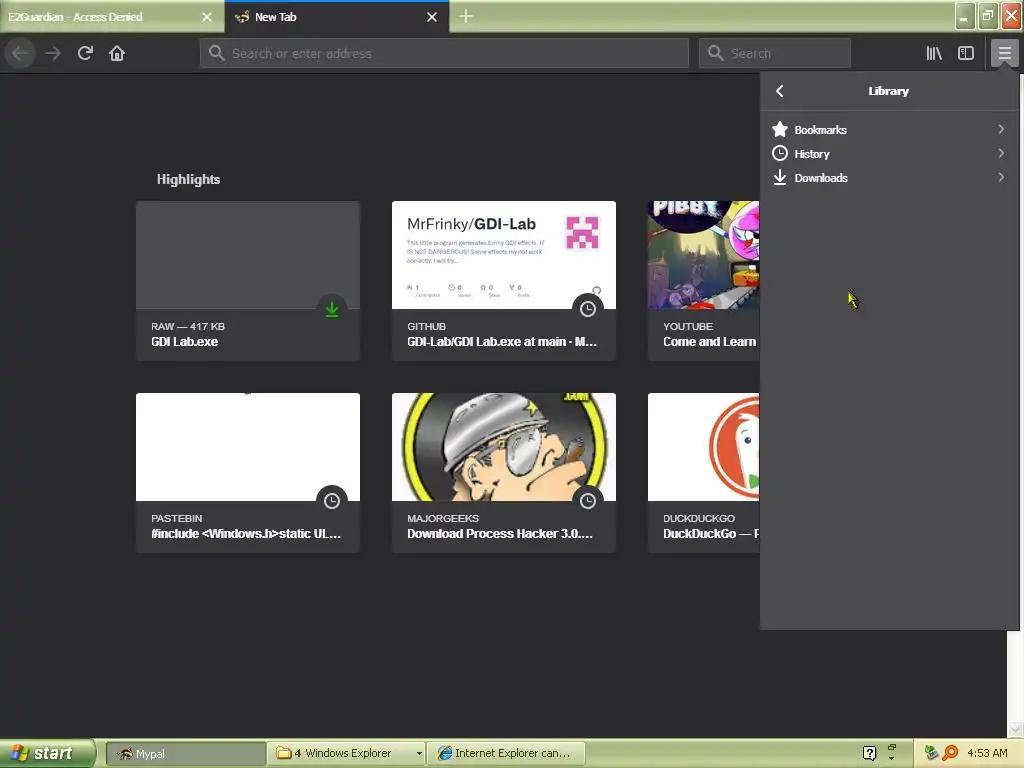
Task: Click download badge on GDI Lab.exe card
Action: tap(332, 309)
